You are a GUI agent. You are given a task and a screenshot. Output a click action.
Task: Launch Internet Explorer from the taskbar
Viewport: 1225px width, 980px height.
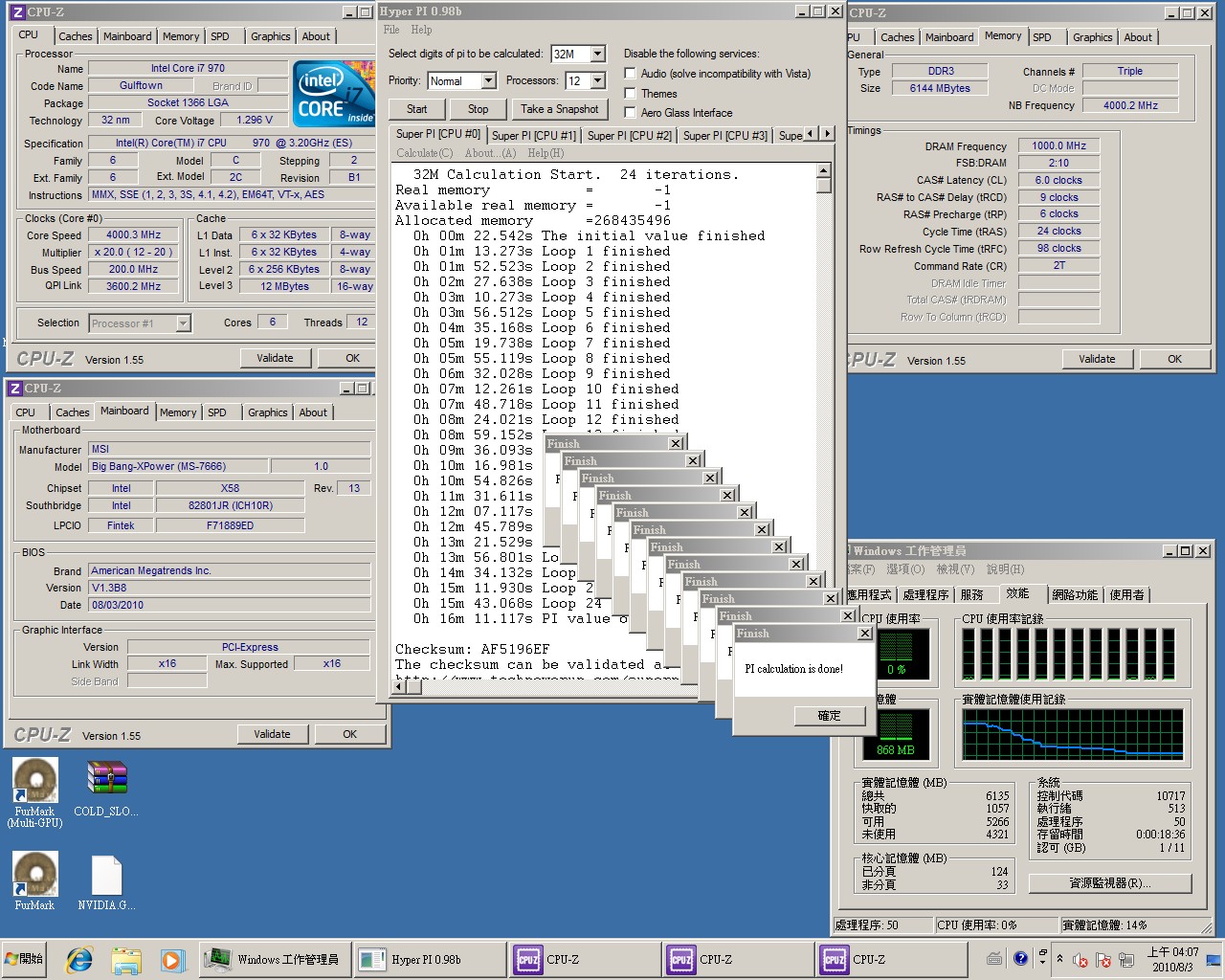click(x=80, y=959)
